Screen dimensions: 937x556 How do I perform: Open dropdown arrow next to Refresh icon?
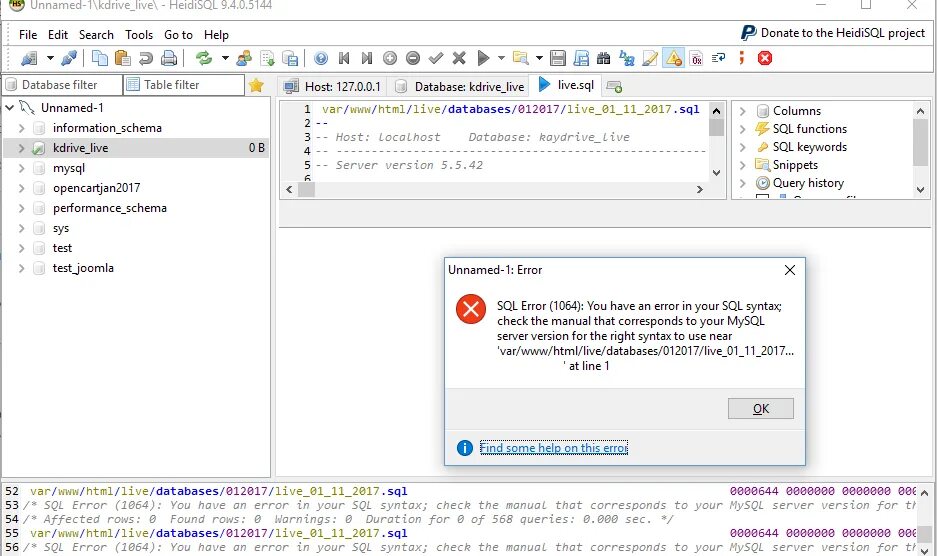(225, 58)
